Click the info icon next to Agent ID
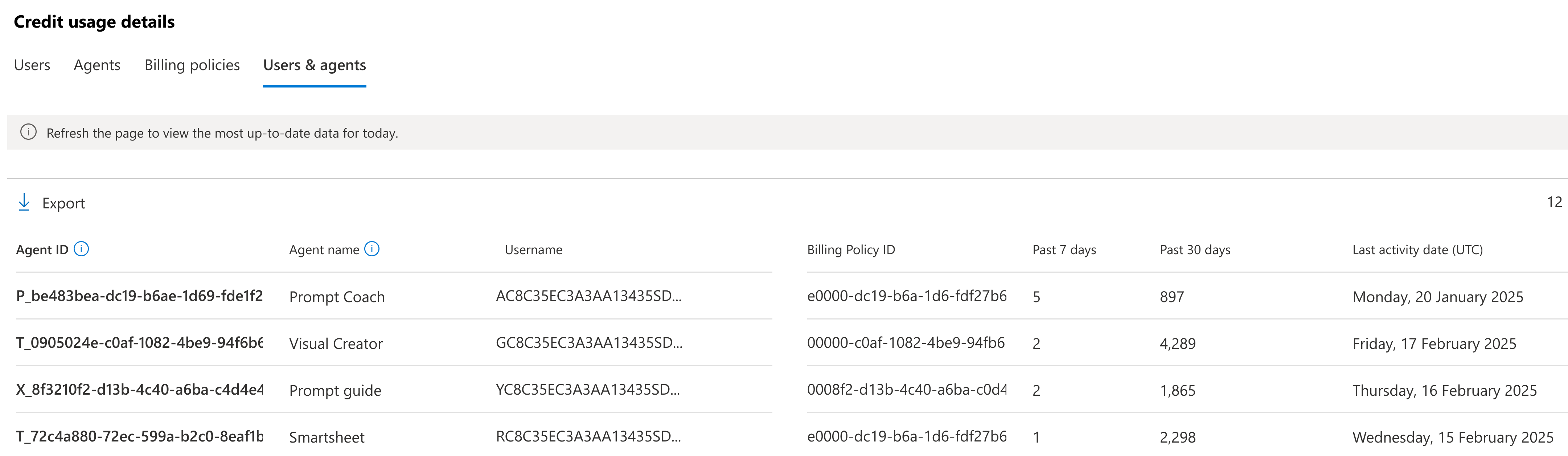1568x456 pixels. click(x=81, y=249)
